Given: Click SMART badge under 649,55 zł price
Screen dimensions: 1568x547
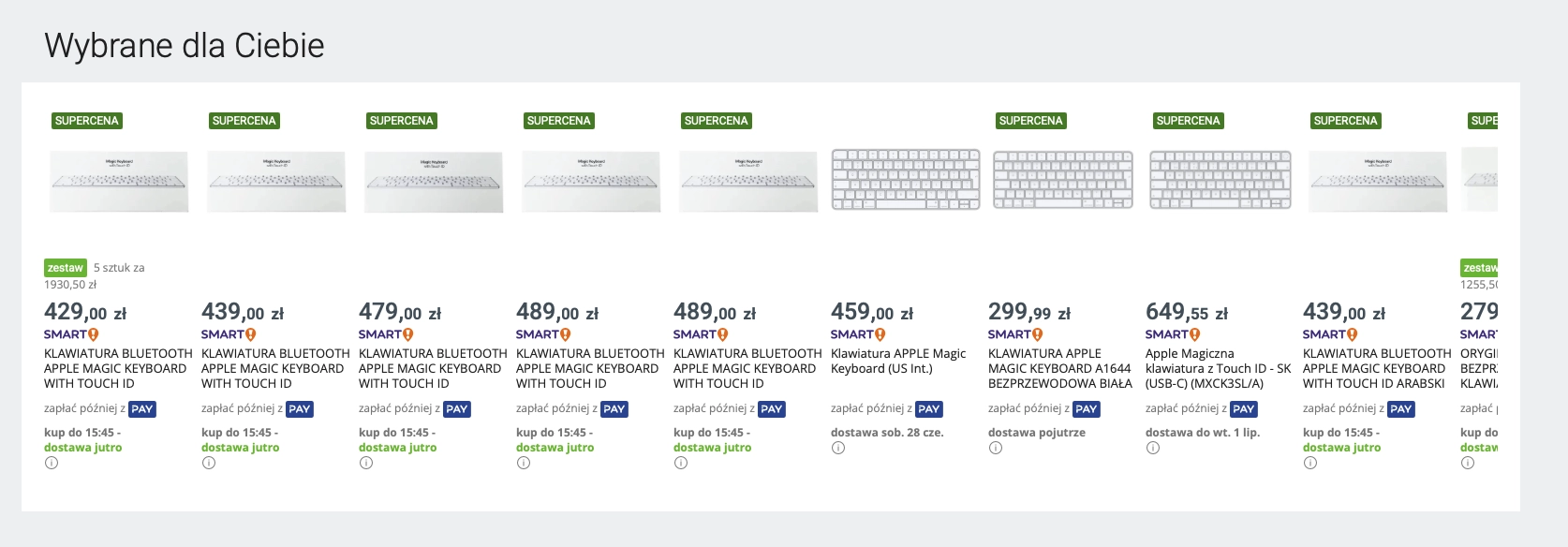Looking at the screenshot, I should click(x=1173, y=334).
